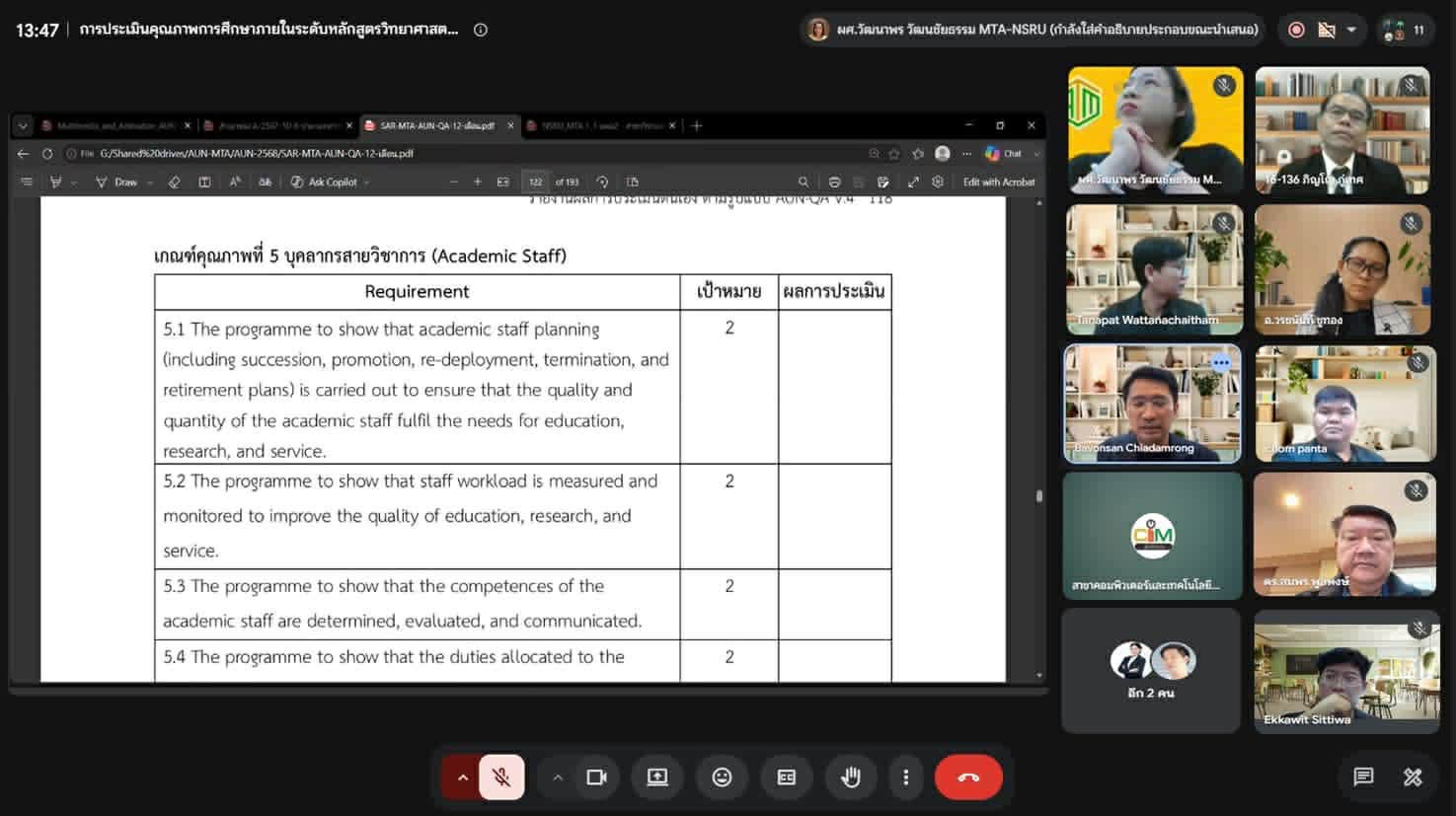Image resolution: width=1456 pixels, height=816 pixels.
Task: Open more options three-dot menu
Action: (x=905, y=778)
